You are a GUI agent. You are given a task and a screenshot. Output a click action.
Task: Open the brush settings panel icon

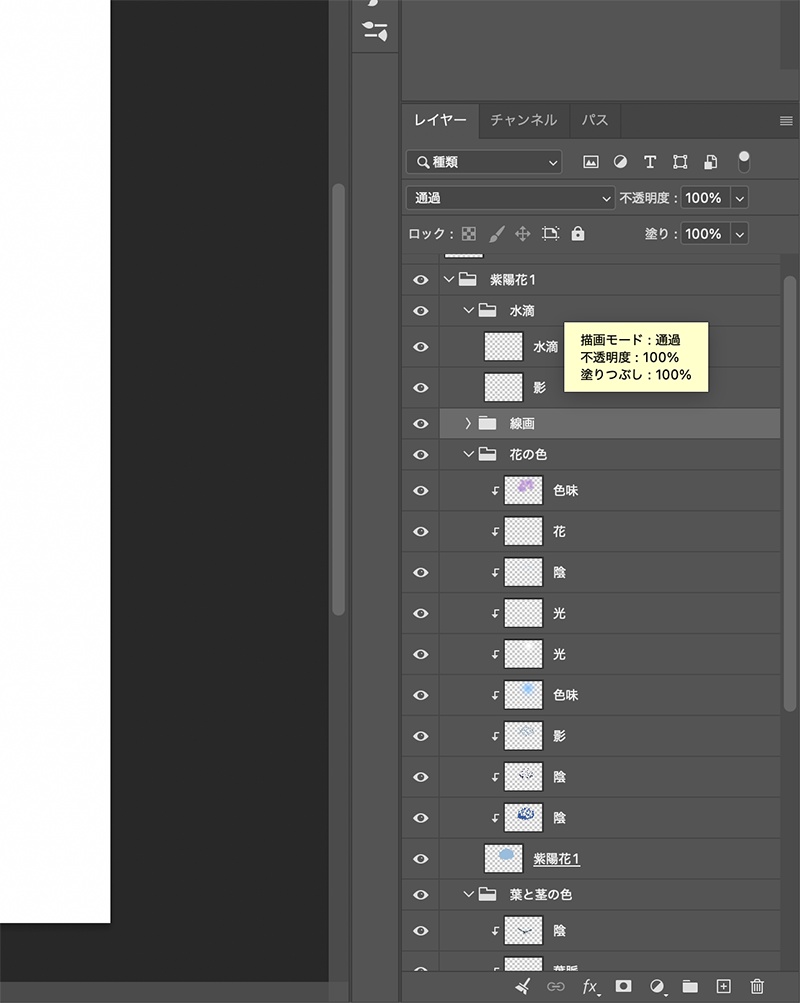[375, 31]
